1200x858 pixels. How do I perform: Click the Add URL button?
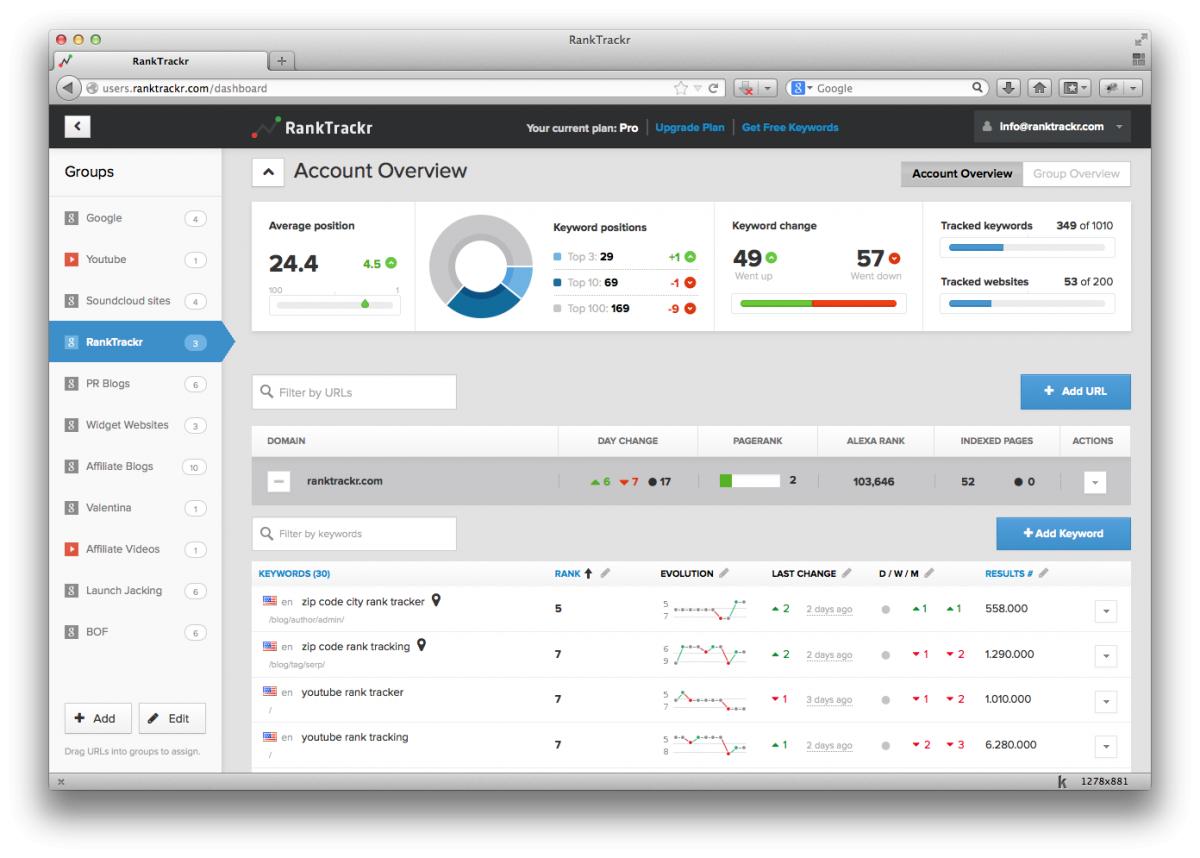1076,392
